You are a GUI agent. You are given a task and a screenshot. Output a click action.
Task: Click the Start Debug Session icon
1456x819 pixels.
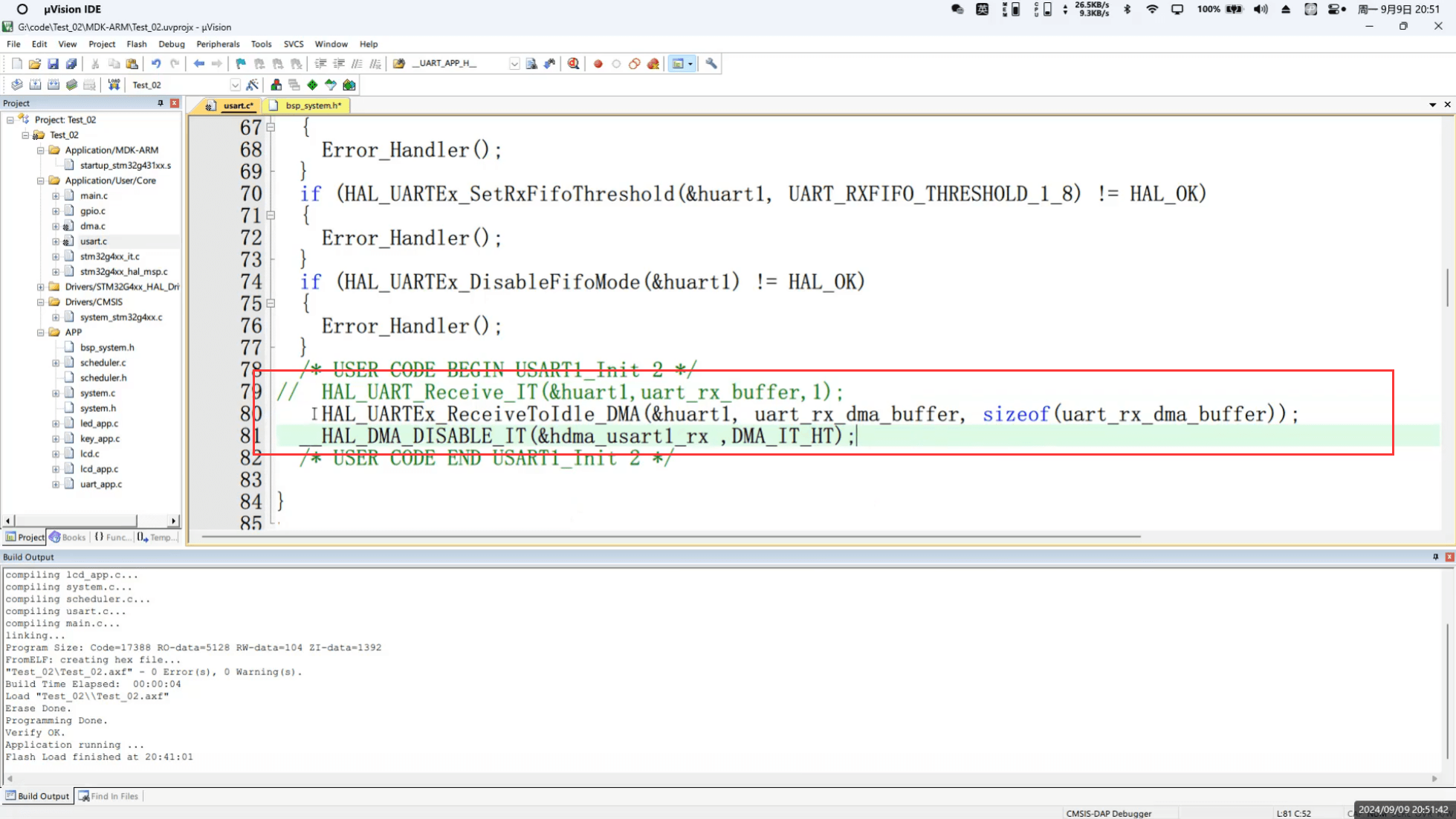point(573,64)
